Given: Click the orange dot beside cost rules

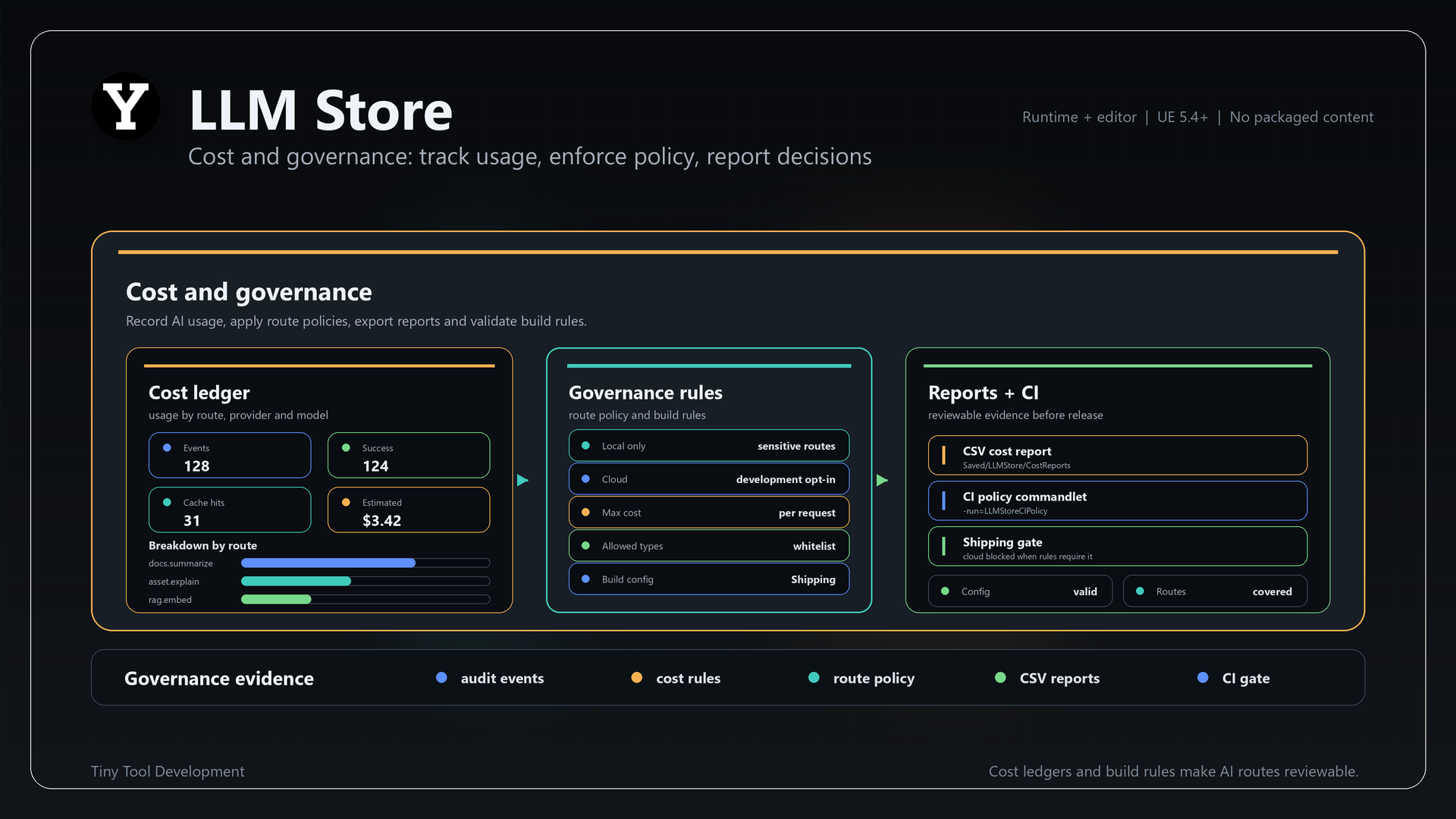Looking at the screenshot, I should 637,677.
